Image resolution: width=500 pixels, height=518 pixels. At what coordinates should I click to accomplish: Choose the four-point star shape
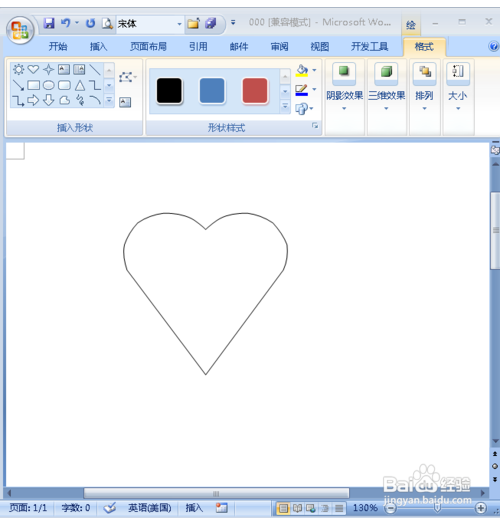pos(49,69)
